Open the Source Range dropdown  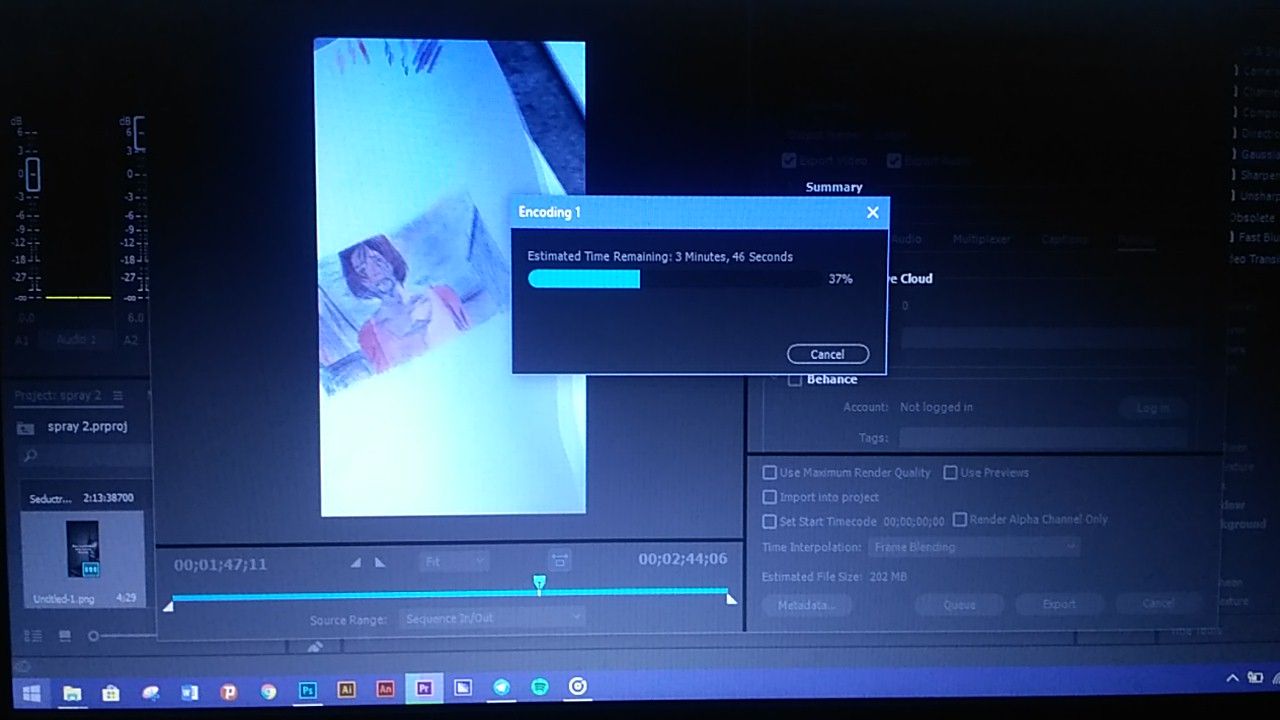[x=492, y=618]
